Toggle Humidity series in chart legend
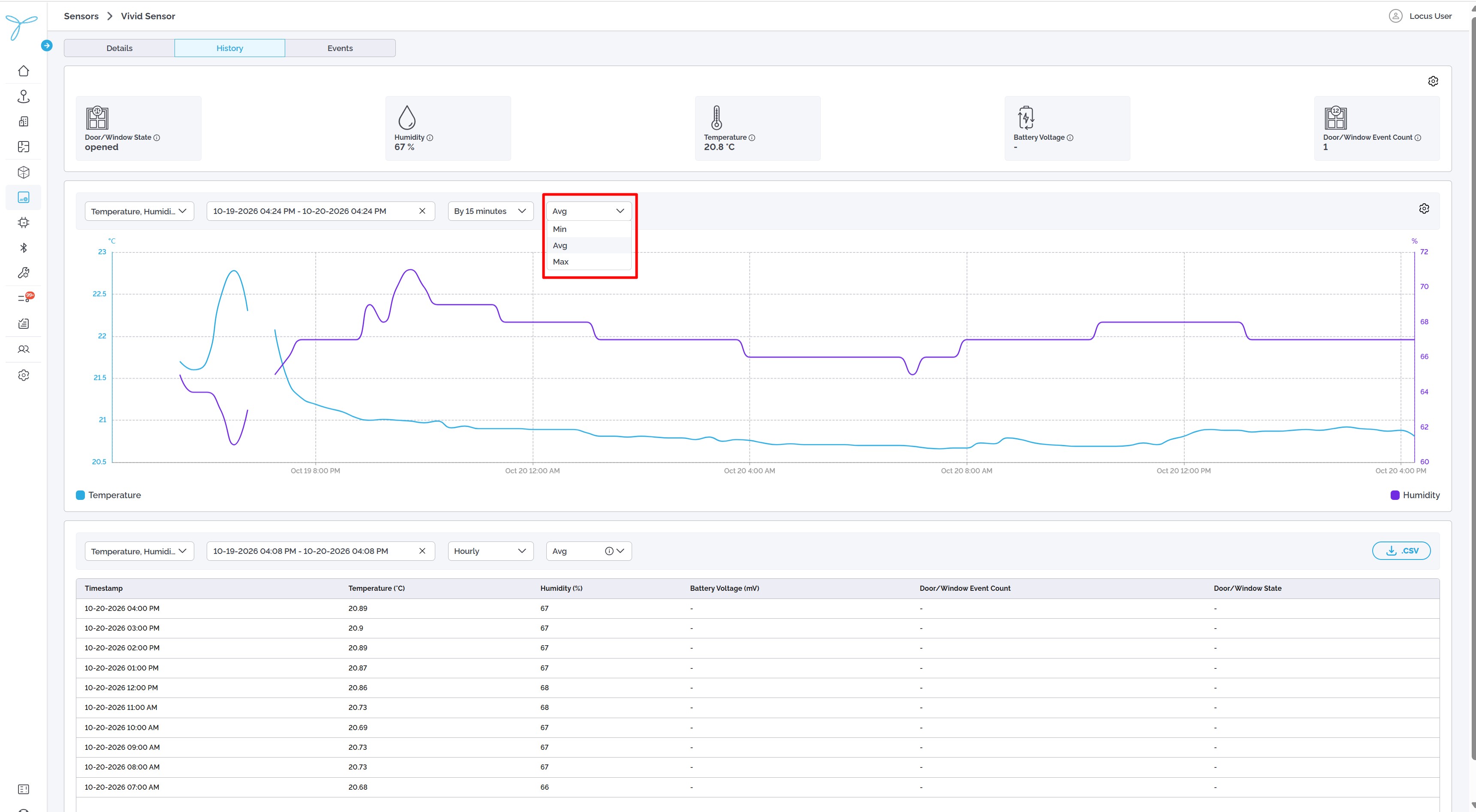 [1415, 495]
